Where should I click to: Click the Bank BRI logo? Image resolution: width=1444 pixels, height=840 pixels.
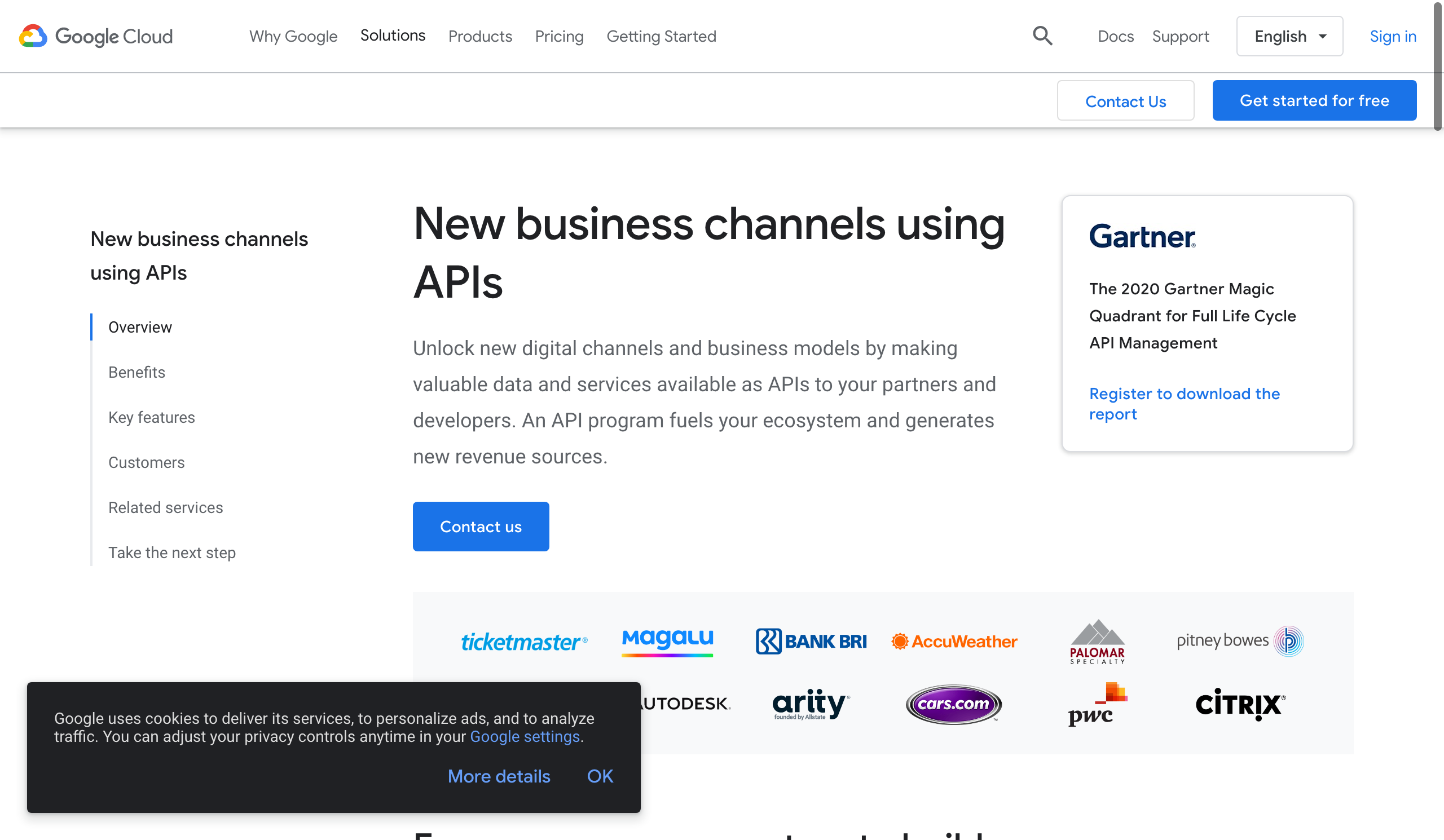point(811,642)
